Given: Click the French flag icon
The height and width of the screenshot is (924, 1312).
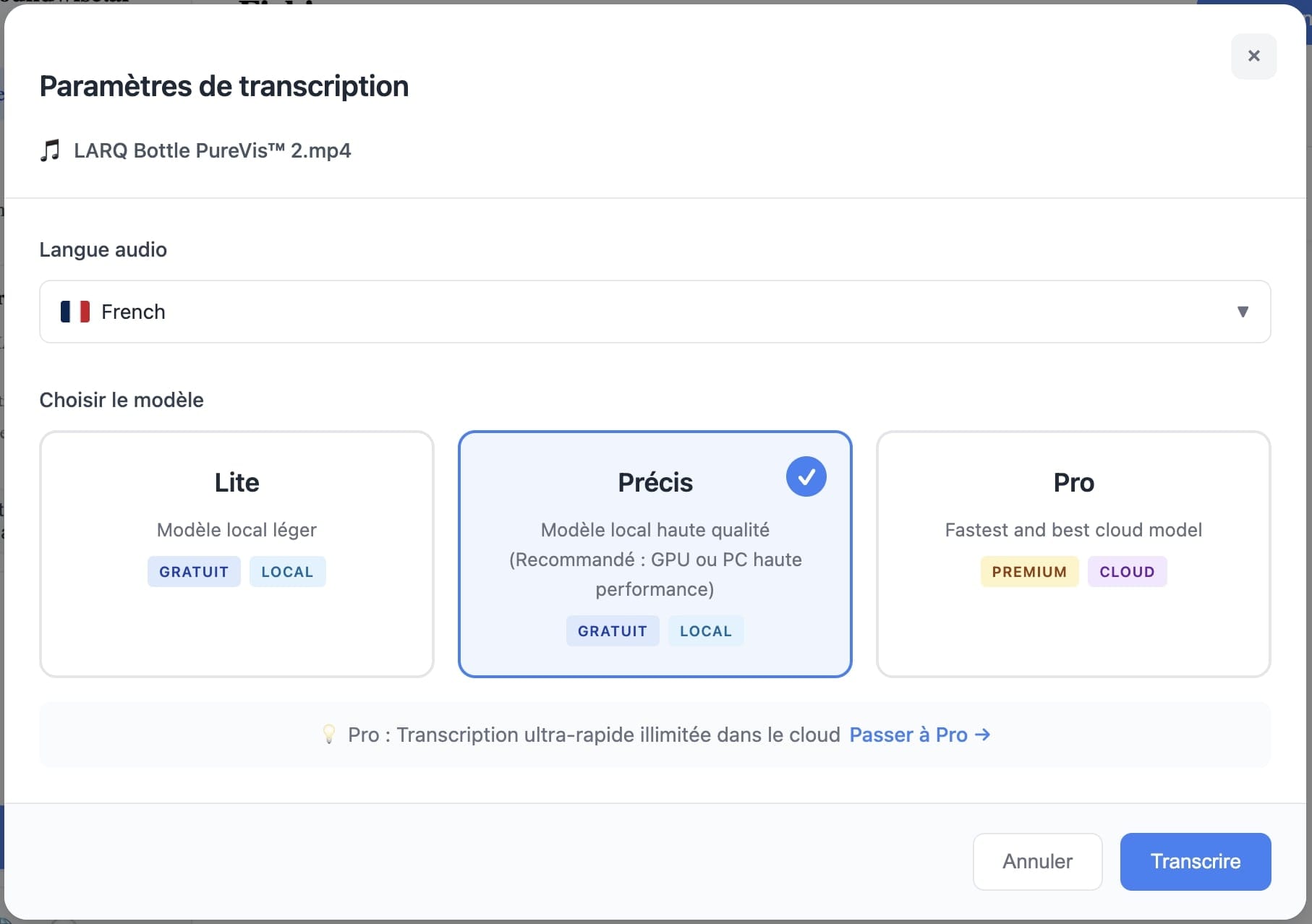Looking at the screenshot, I should [75, 312].
